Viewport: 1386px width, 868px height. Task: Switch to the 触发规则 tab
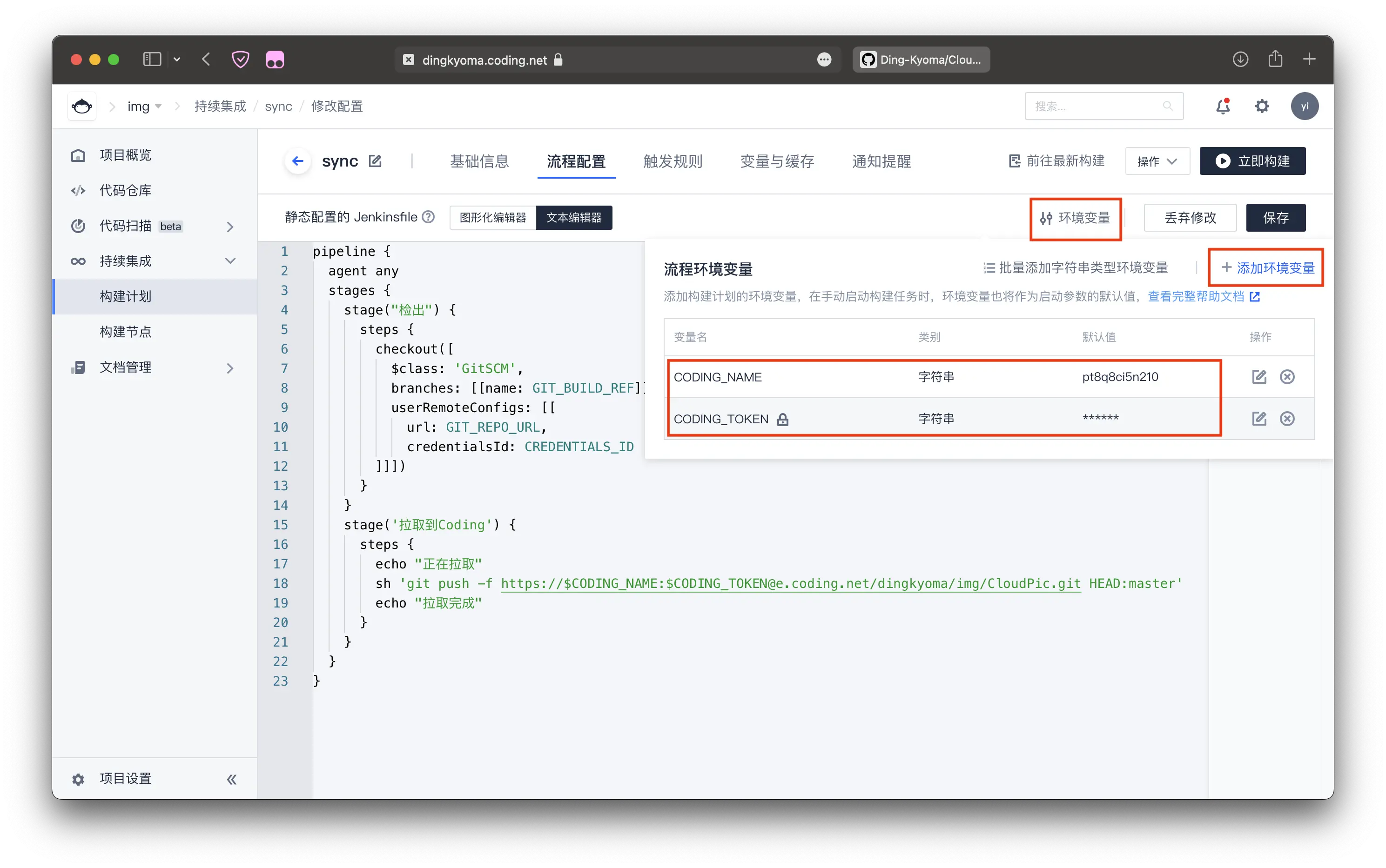[x=673, y=161]
